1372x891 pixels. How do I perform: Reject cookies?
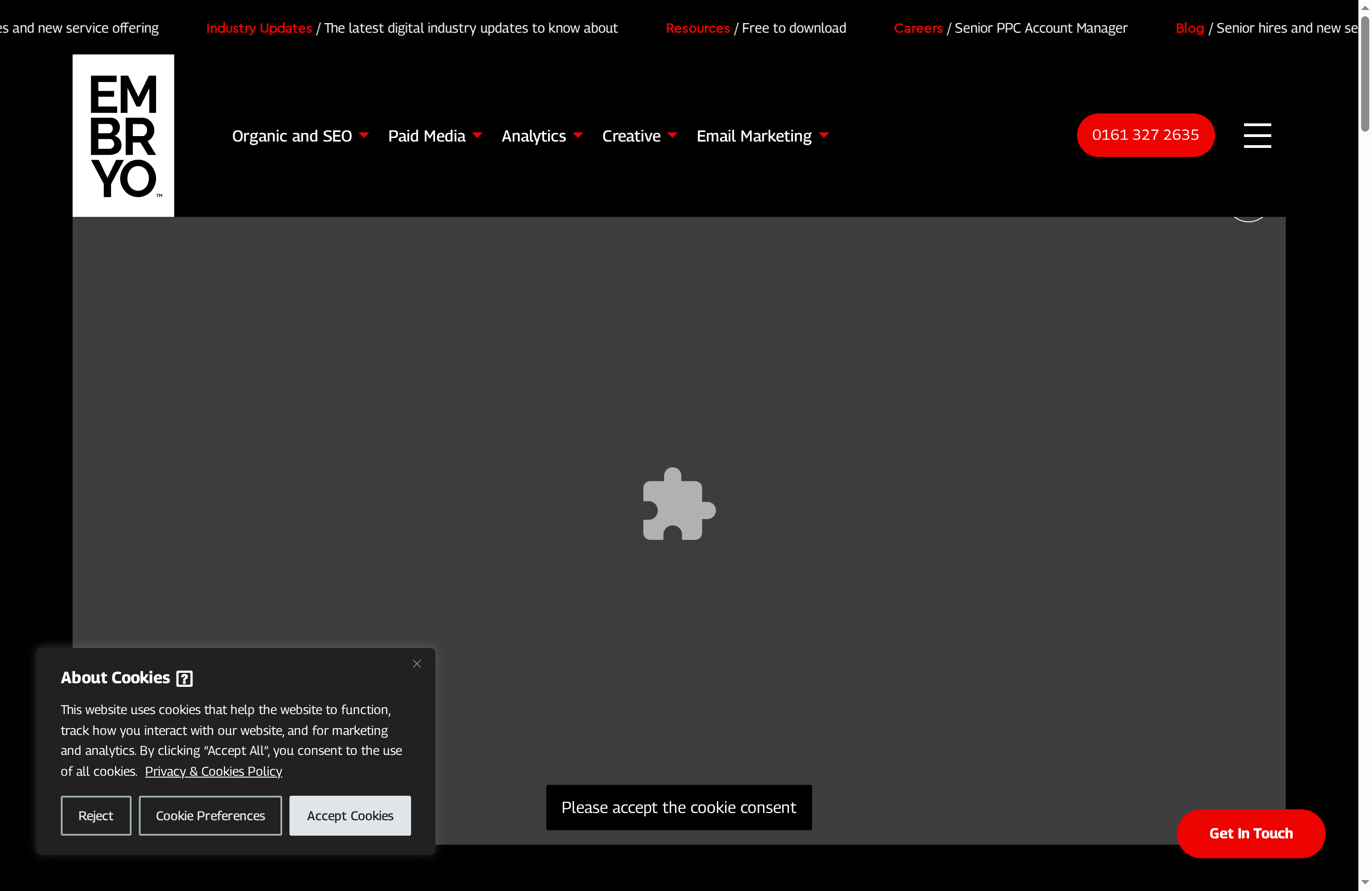(96, 816)
